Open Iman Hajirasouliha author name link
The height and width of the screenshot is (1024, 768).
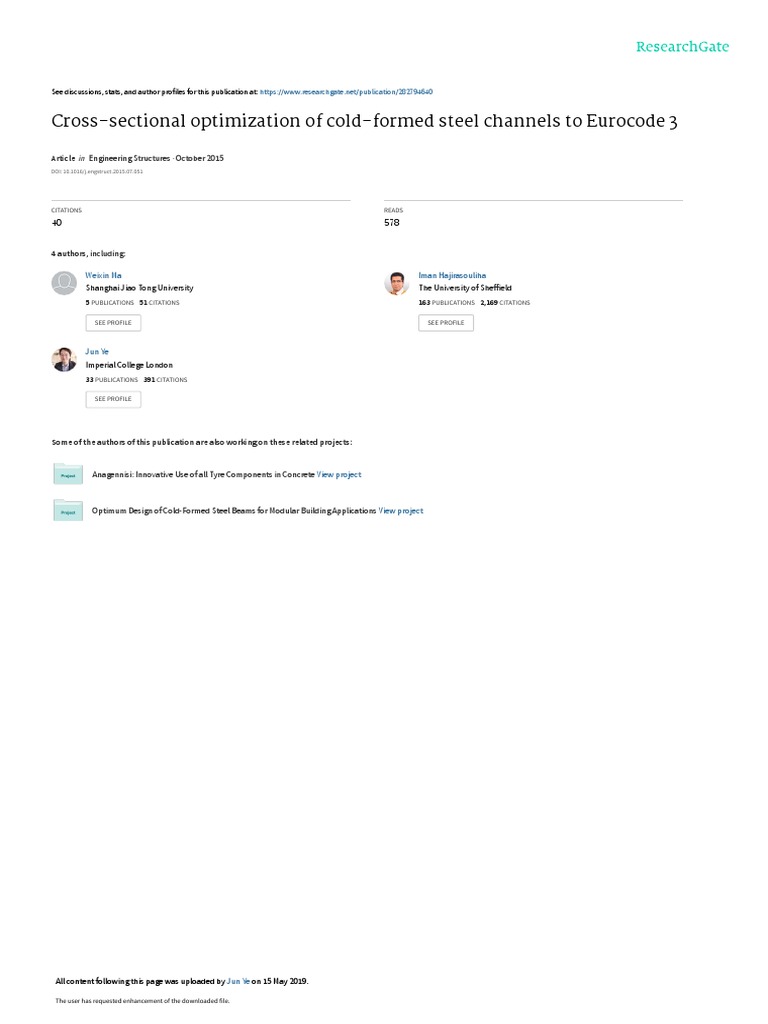(452, 276)
